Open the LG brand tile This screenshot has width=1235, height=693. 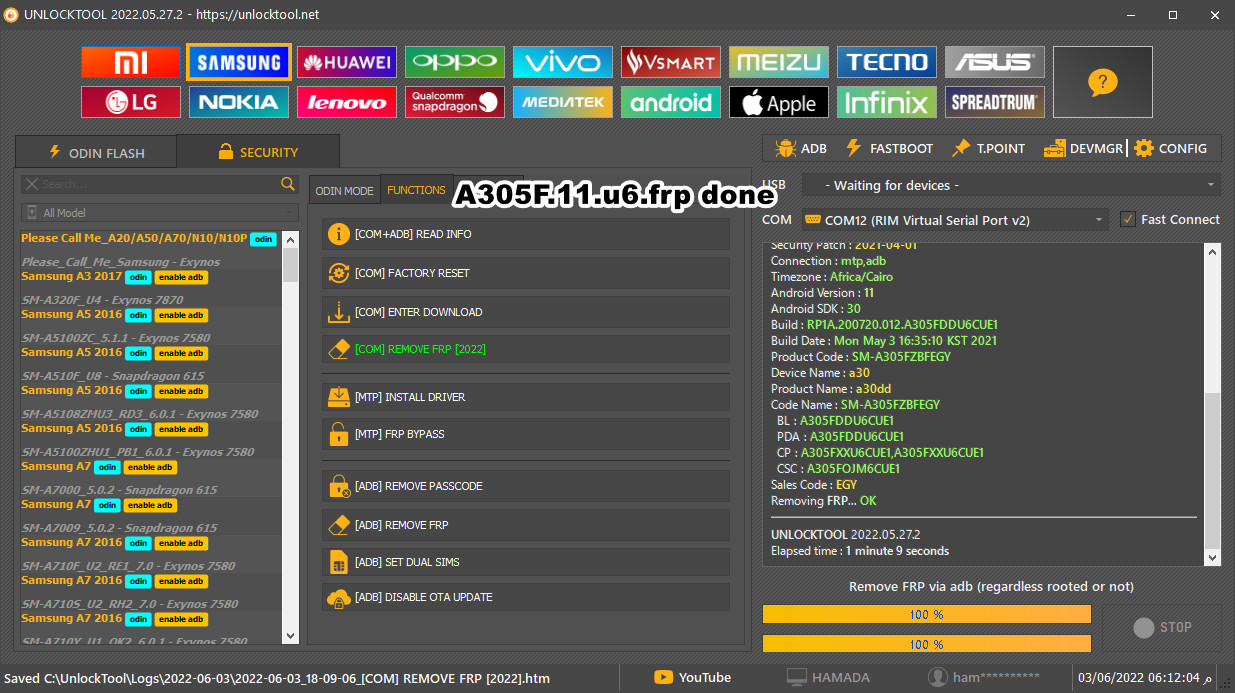tap(130, 102)
